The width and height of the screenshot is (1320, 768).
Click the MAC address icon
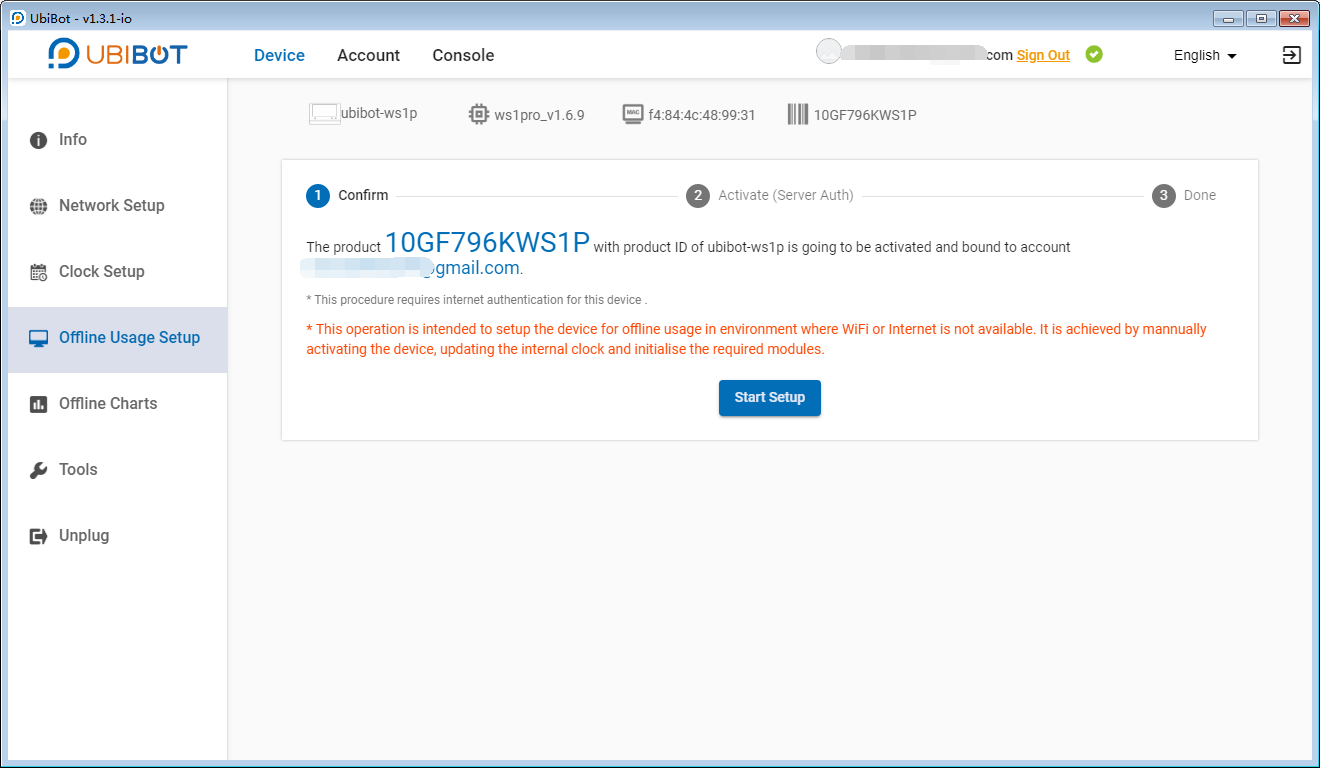[632, 114]
